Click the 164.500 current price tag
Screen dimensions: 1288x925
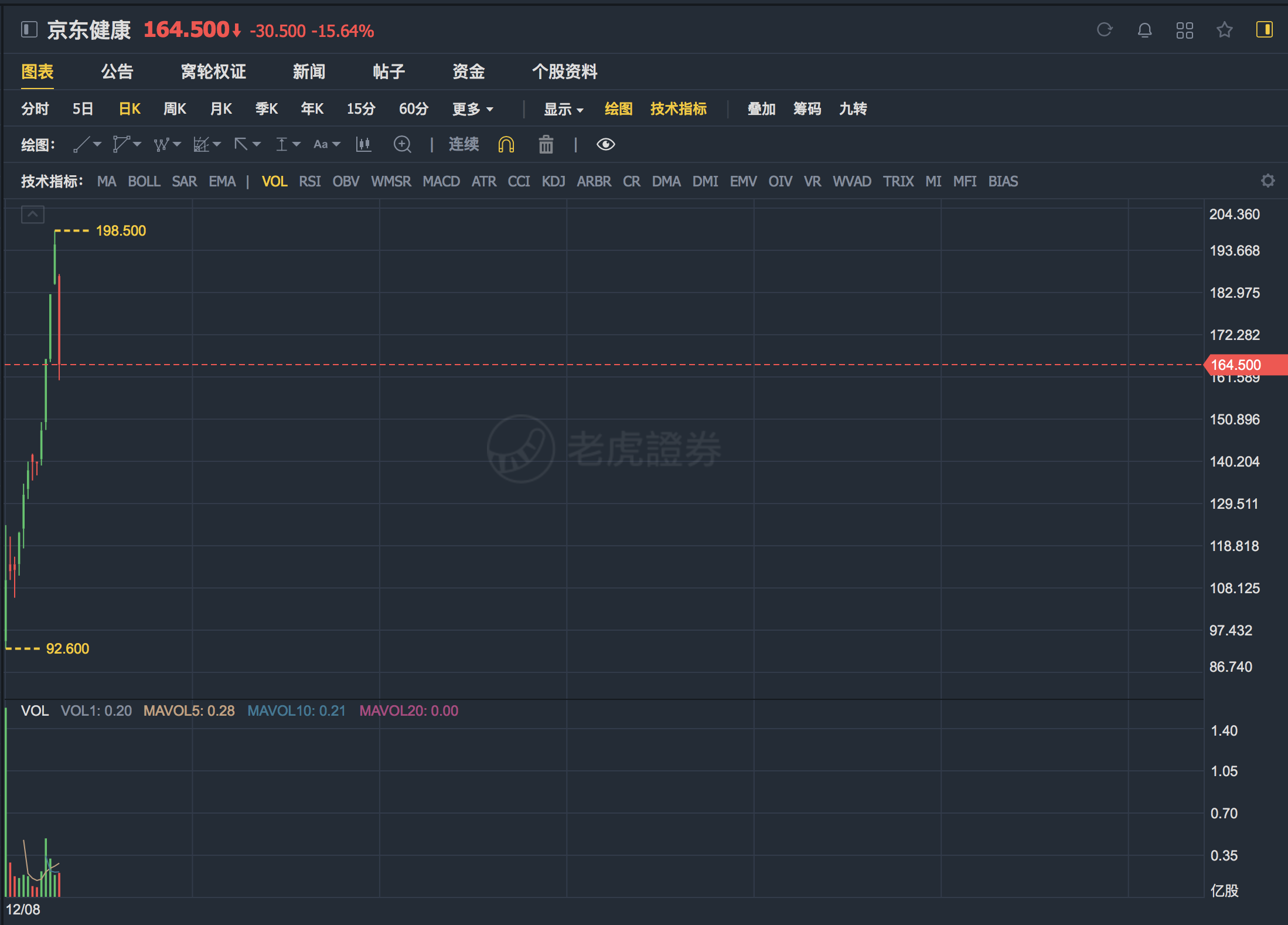[x=1245, y=365]
